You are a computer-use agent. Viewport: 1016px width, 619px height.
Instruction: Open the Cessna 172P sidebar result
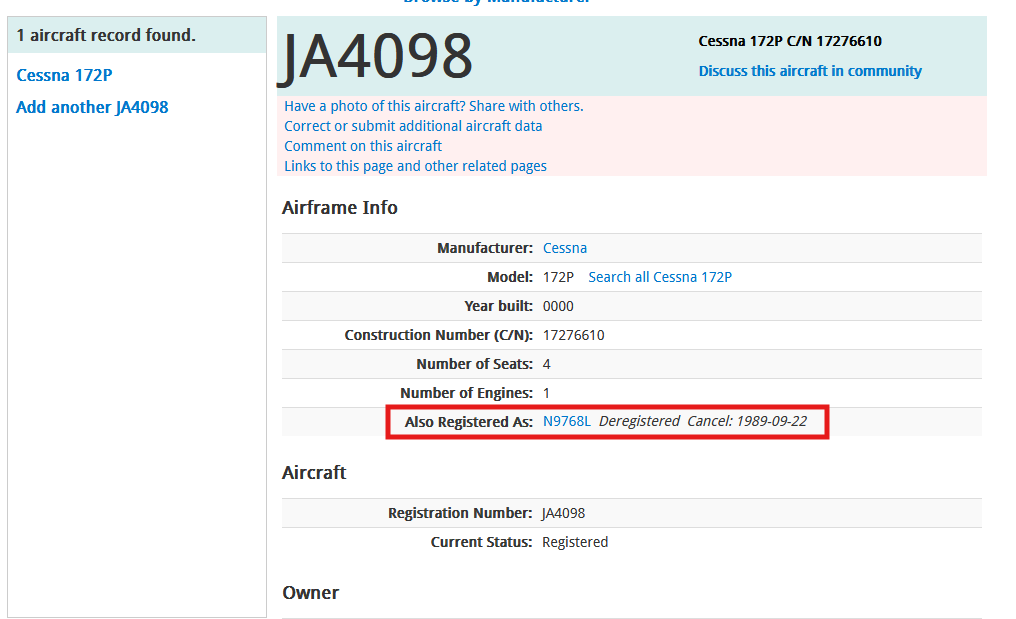pyautogui.click(x=64, y=75)
